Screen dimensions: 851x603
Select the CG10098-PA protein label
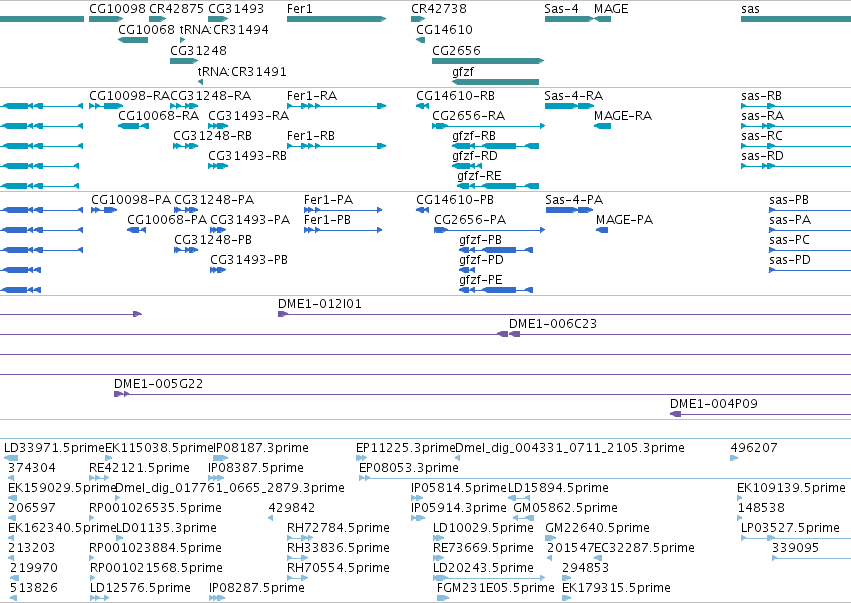tap(131, 200)
